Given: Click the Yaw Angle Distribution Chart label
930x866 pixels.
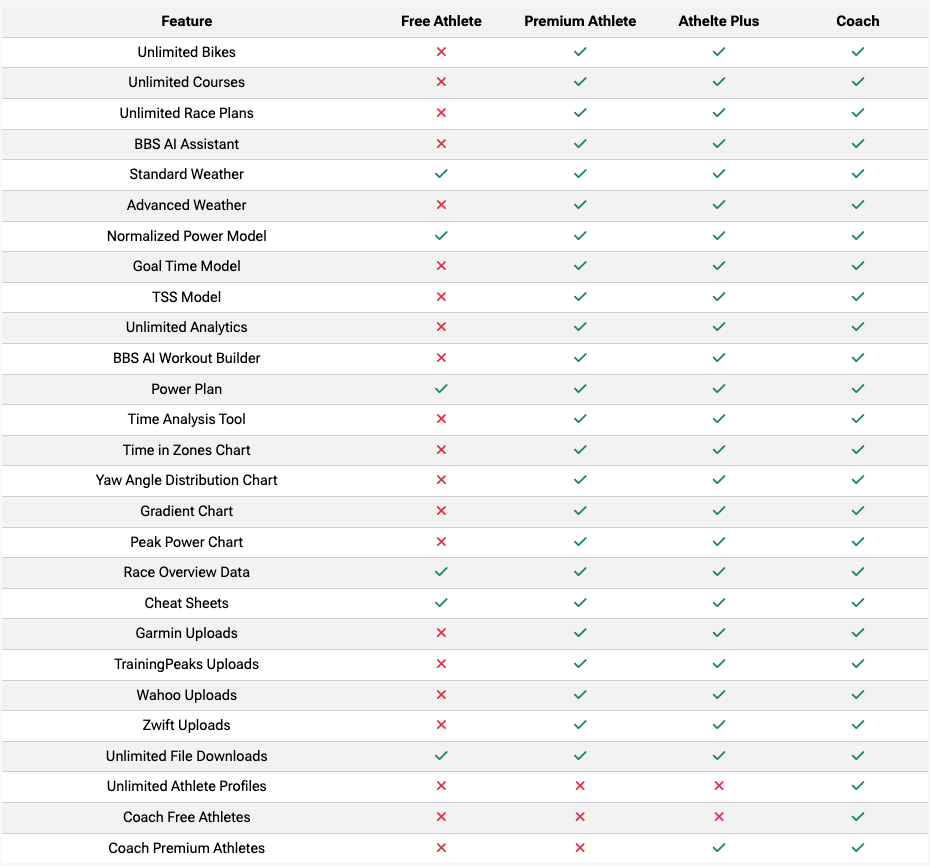Looking at the screenshot, I should (x=187, y=480).
